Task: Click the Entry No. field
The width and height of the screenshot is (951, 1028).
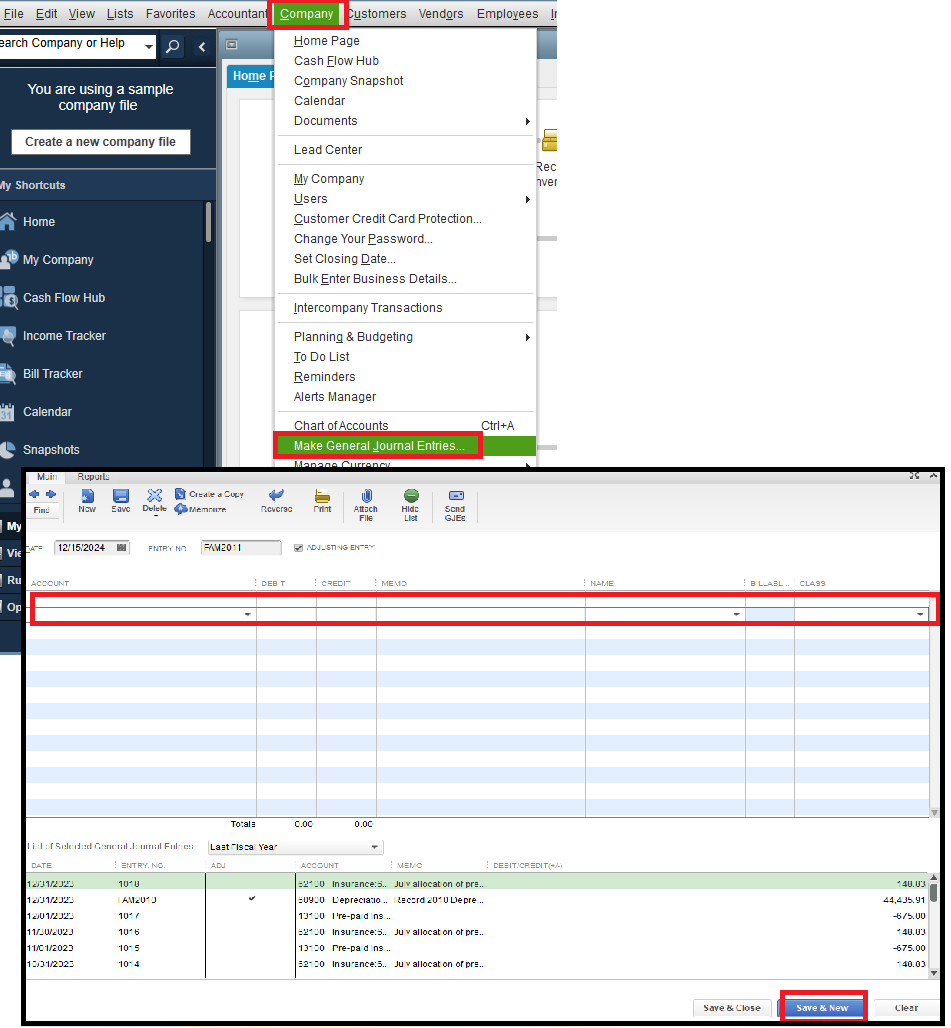Action: 241,547
